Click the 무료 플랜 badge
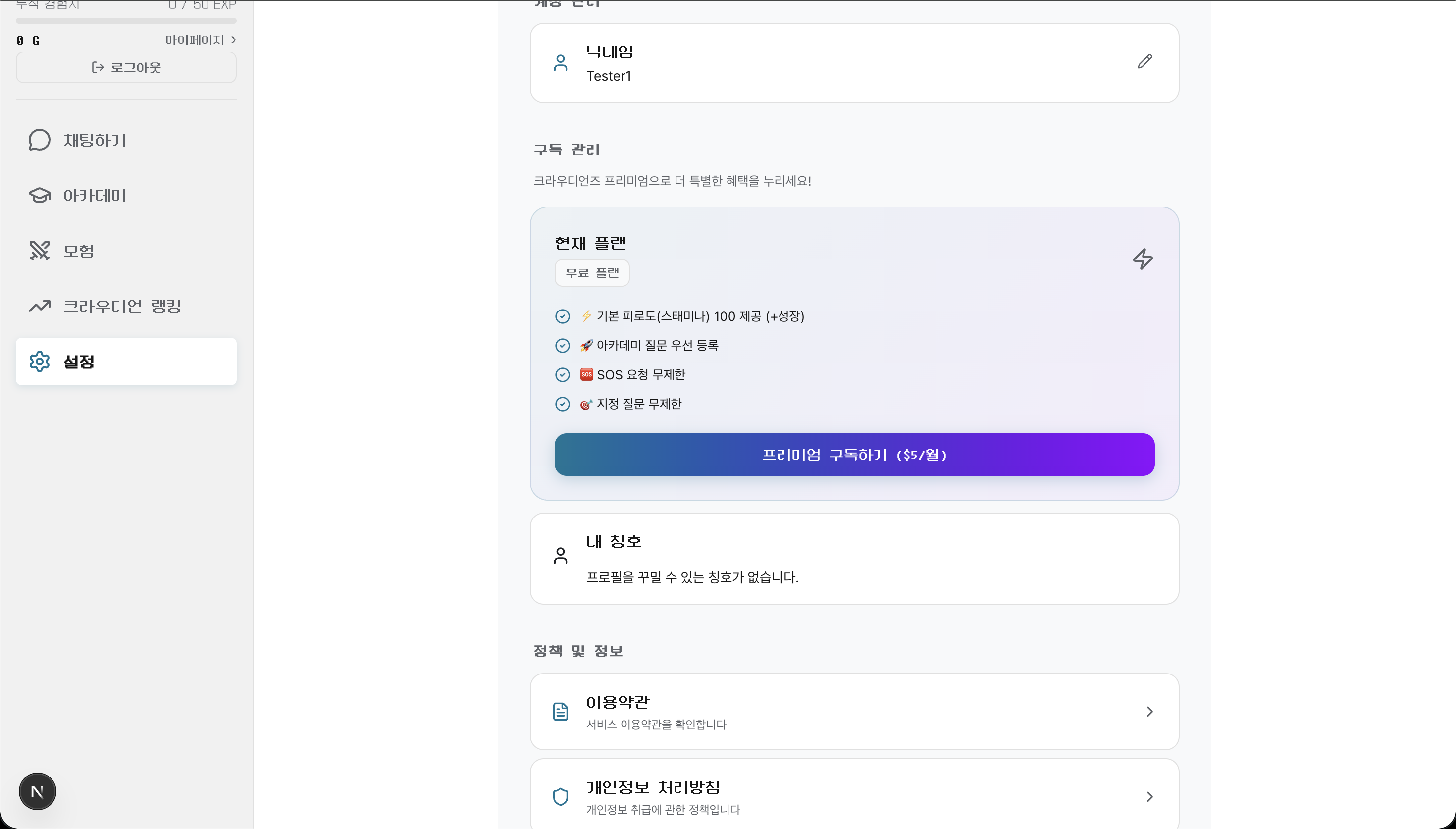Screen dimensions: 1456x829 (591, 273)
